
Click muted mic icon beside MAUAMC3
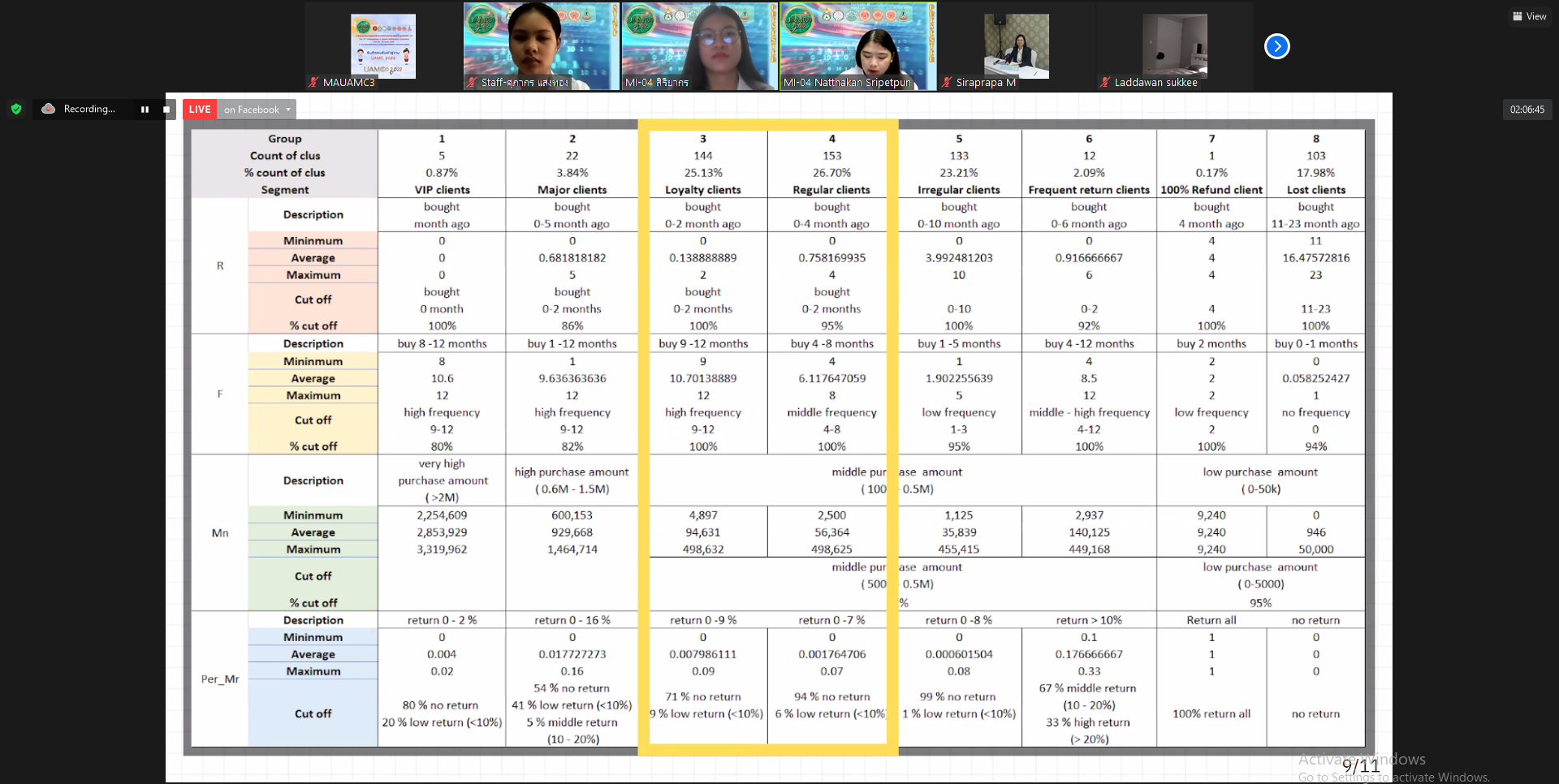pyautogui.click(x=313, y=82)
